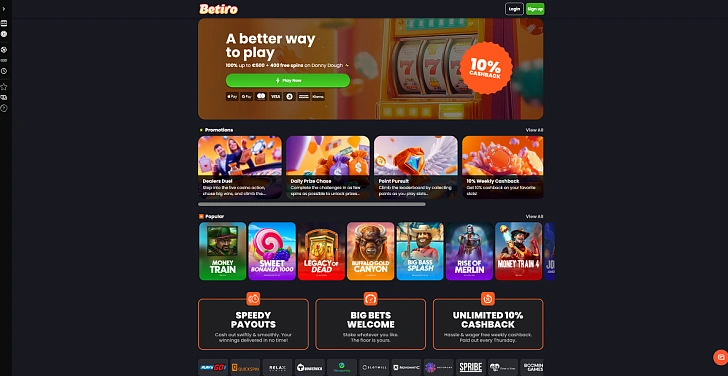Screen dimensions: 728x376
Task: Click the green Sign up button
Action: [x=535, y=9]
